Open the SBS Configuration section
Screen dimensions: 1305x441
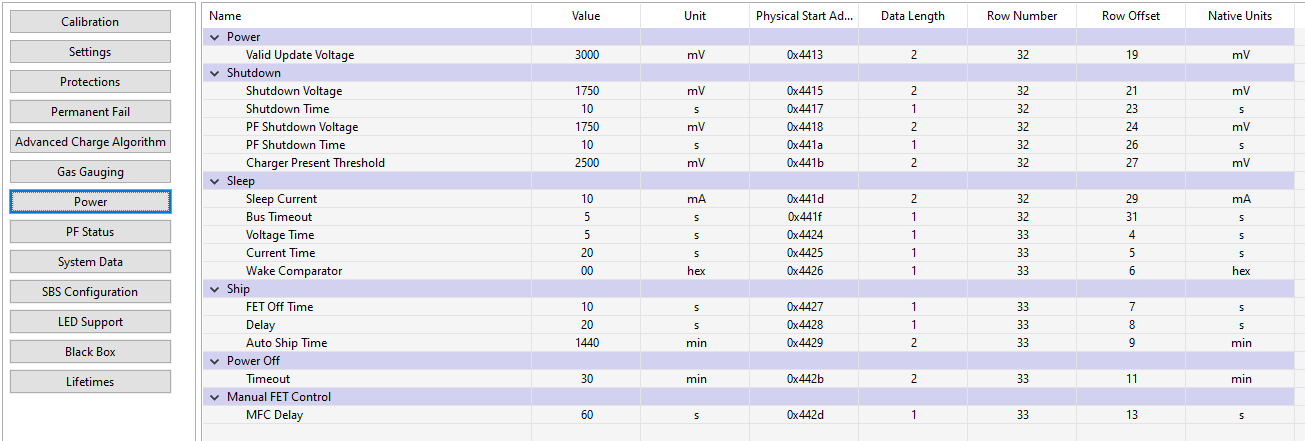click(90, 292)
